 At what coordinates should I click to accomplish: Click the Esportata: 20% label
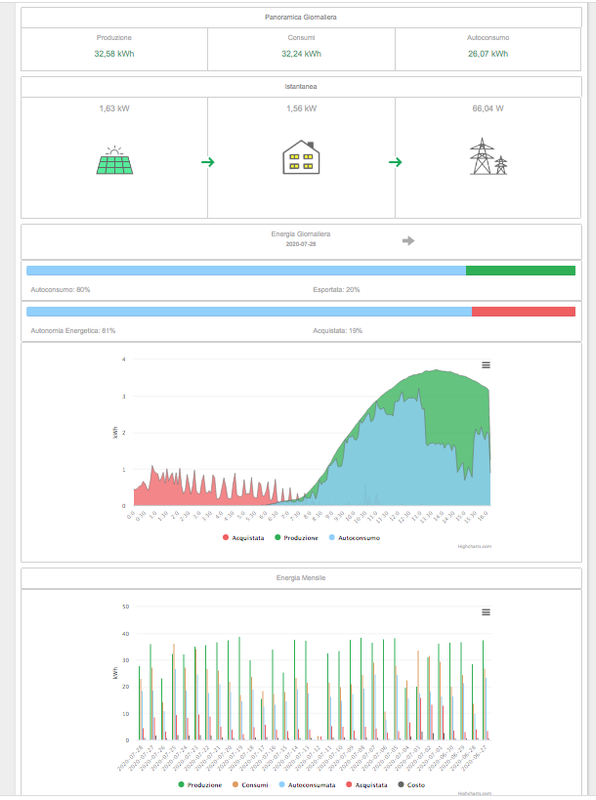tap(336, 289)
